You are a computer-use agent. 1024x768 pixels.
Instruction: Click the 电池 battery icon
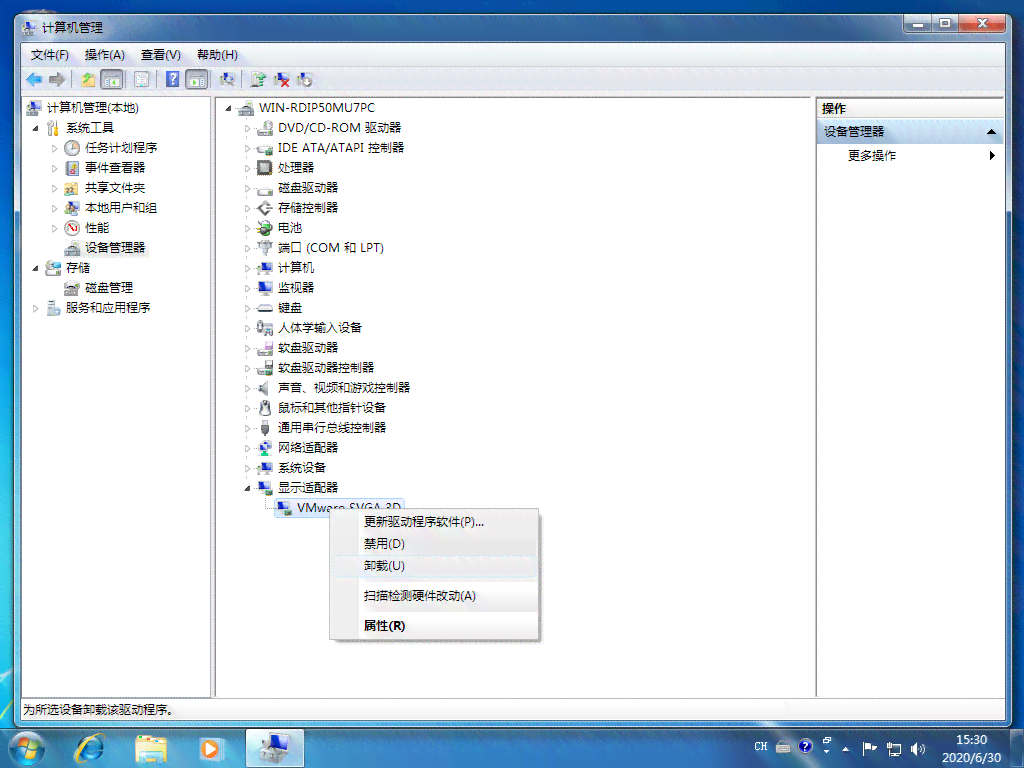click(264, 228)
